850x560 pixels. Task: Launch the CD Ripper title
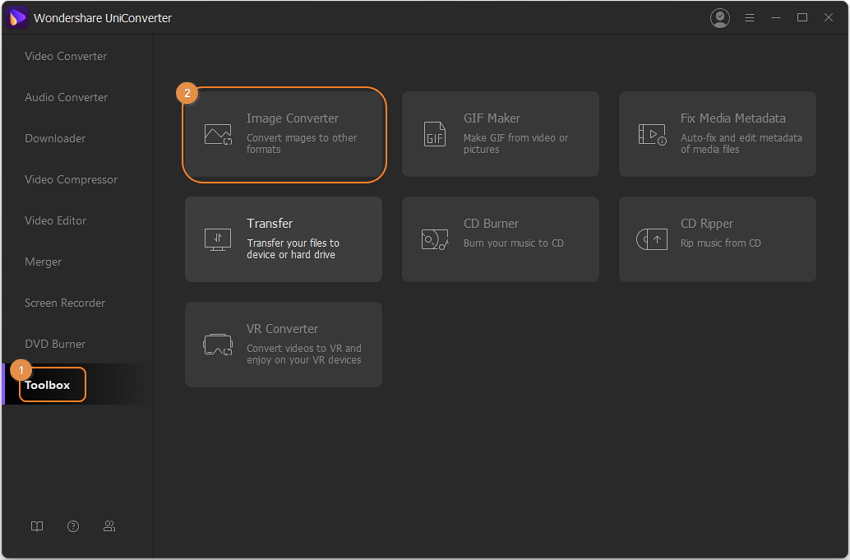click(x=707, y=223)
